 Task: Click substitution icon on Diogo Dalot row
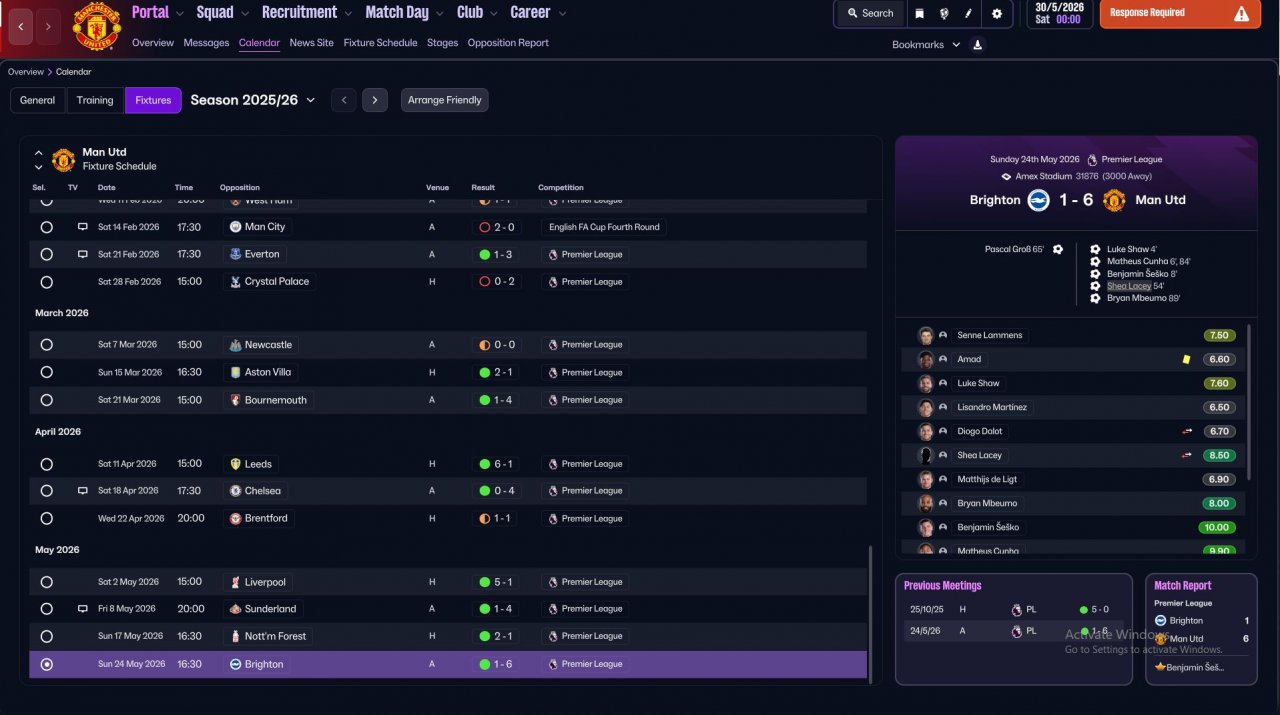[x=1187, y=431]
